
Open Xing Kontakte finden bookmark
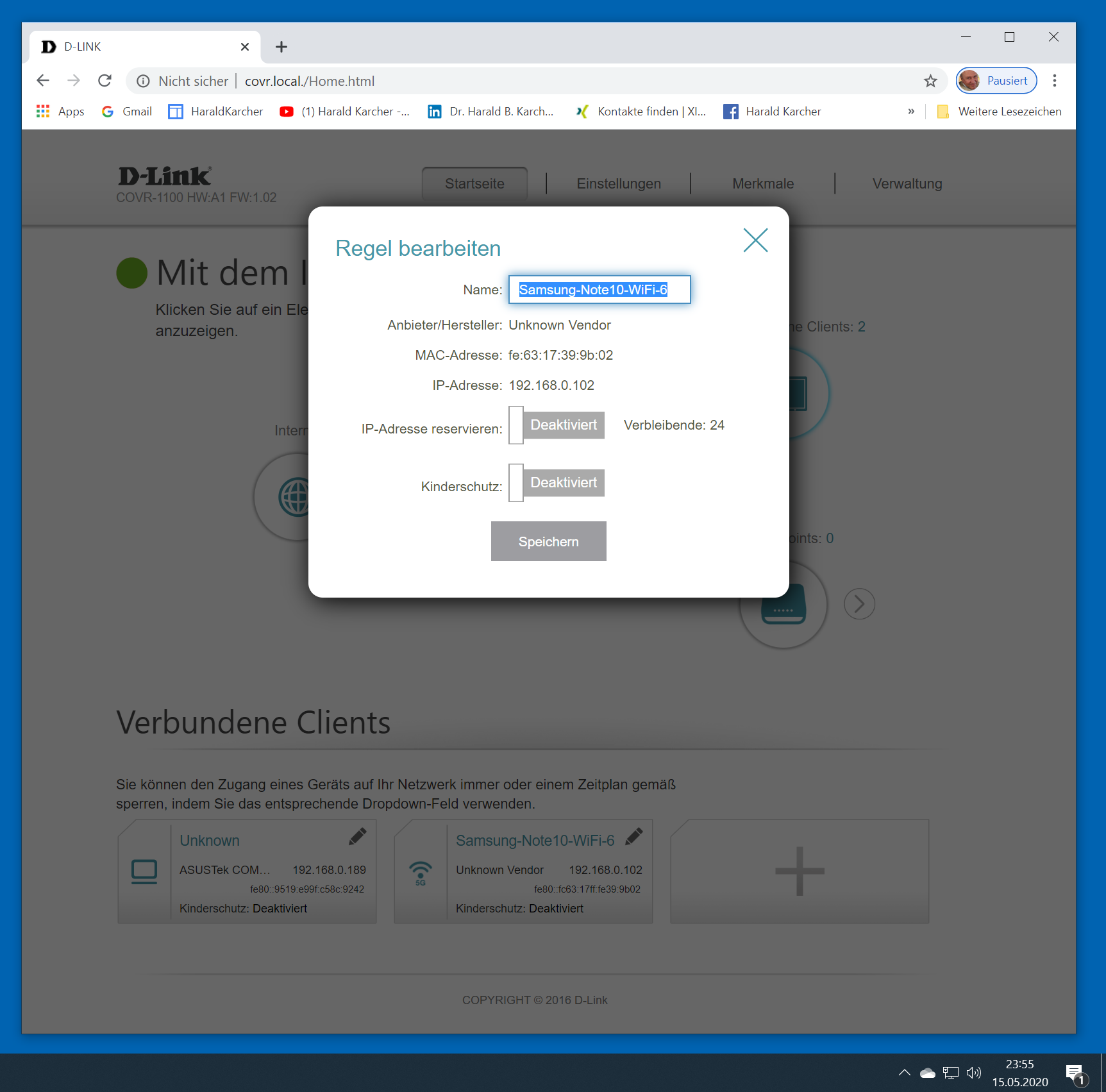click(641, 112)
